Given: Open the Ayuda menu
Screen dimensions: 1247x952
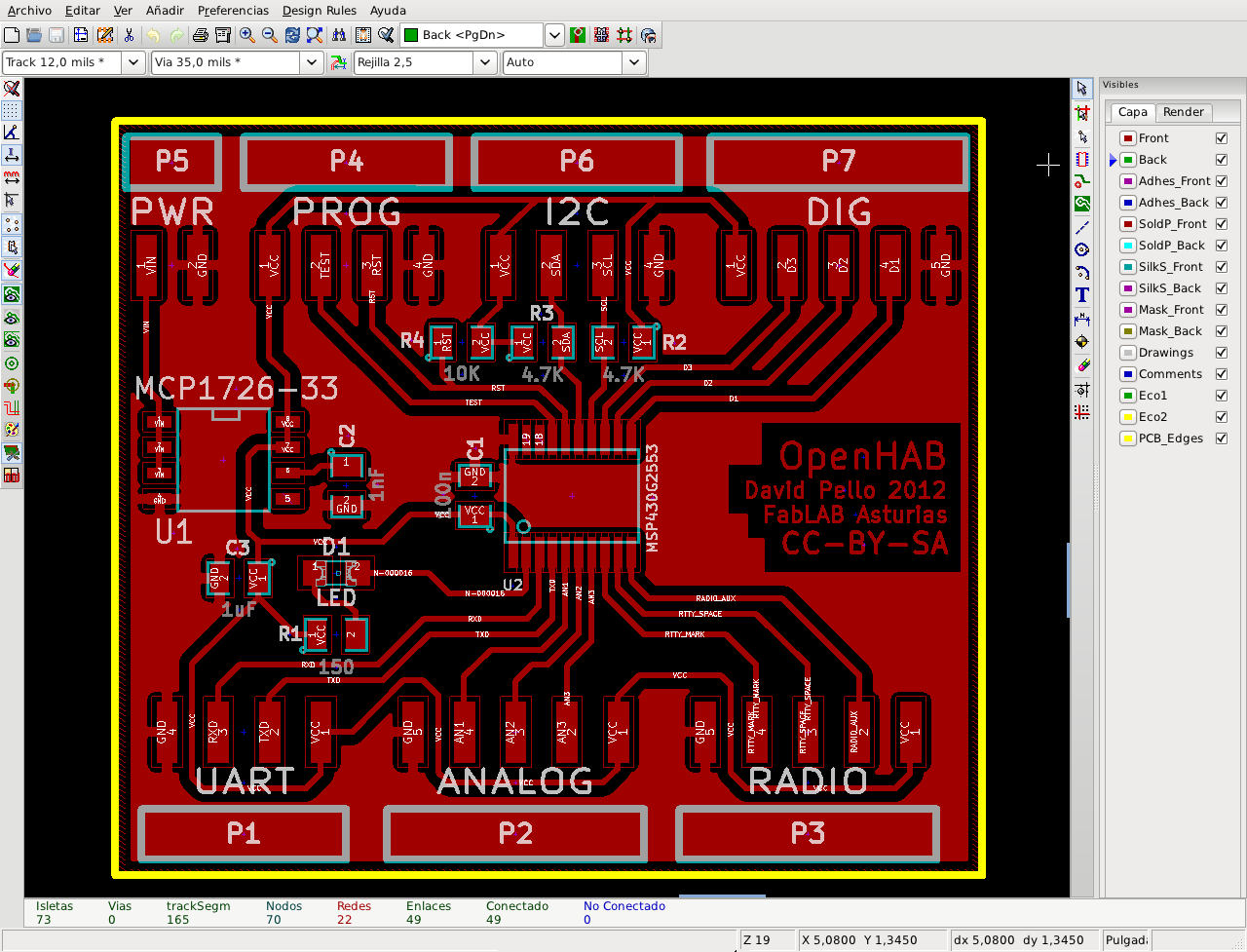Looking at the screenshot, I should click(x=388, y=11).
